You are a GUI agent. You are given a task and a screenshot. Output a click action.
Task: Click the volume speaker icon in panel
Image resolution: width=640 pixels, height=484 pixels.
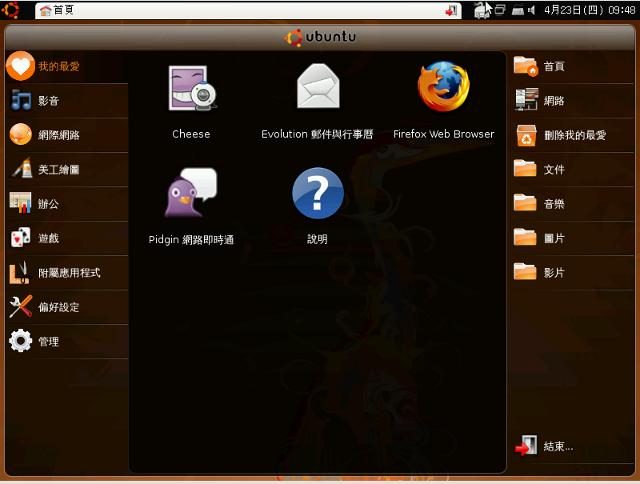pyautogui.click(x=531, y=10)
